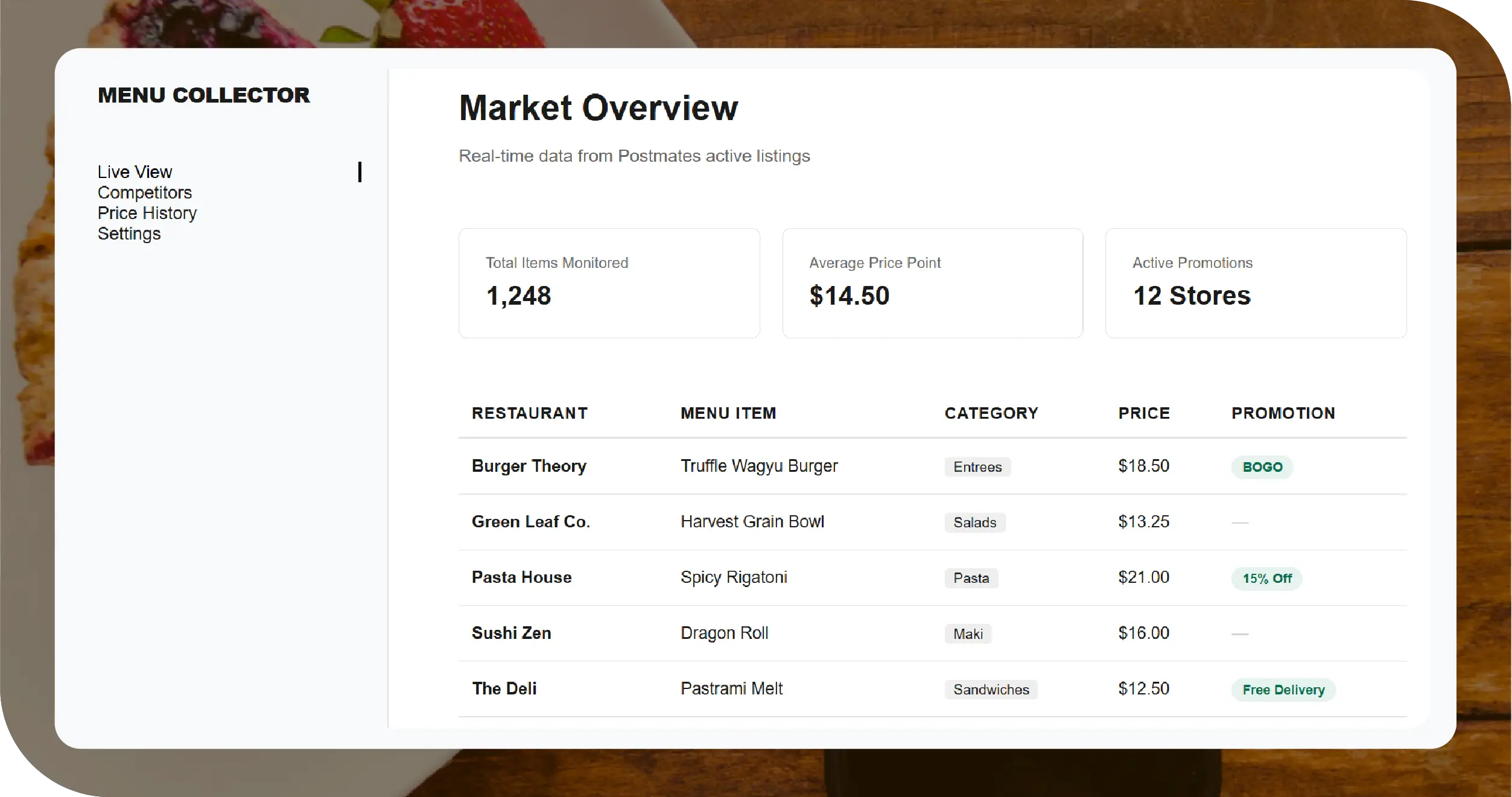Open Price History page
Screen dimensions: 1512x797
tap(147, 213)
